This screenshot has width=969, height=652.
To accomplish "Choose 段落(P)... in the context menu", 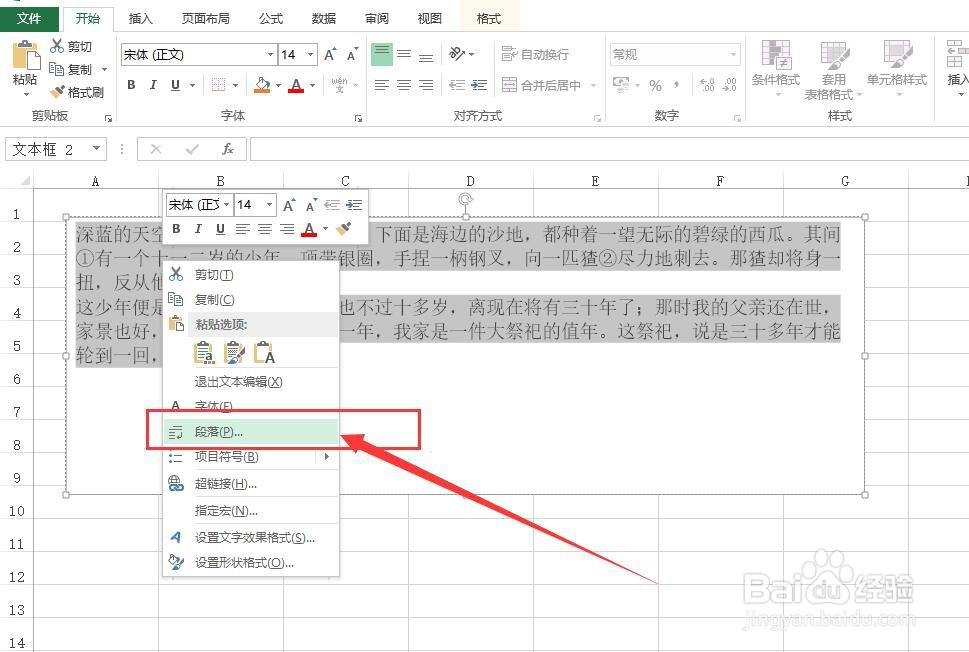I will point(252,432).
